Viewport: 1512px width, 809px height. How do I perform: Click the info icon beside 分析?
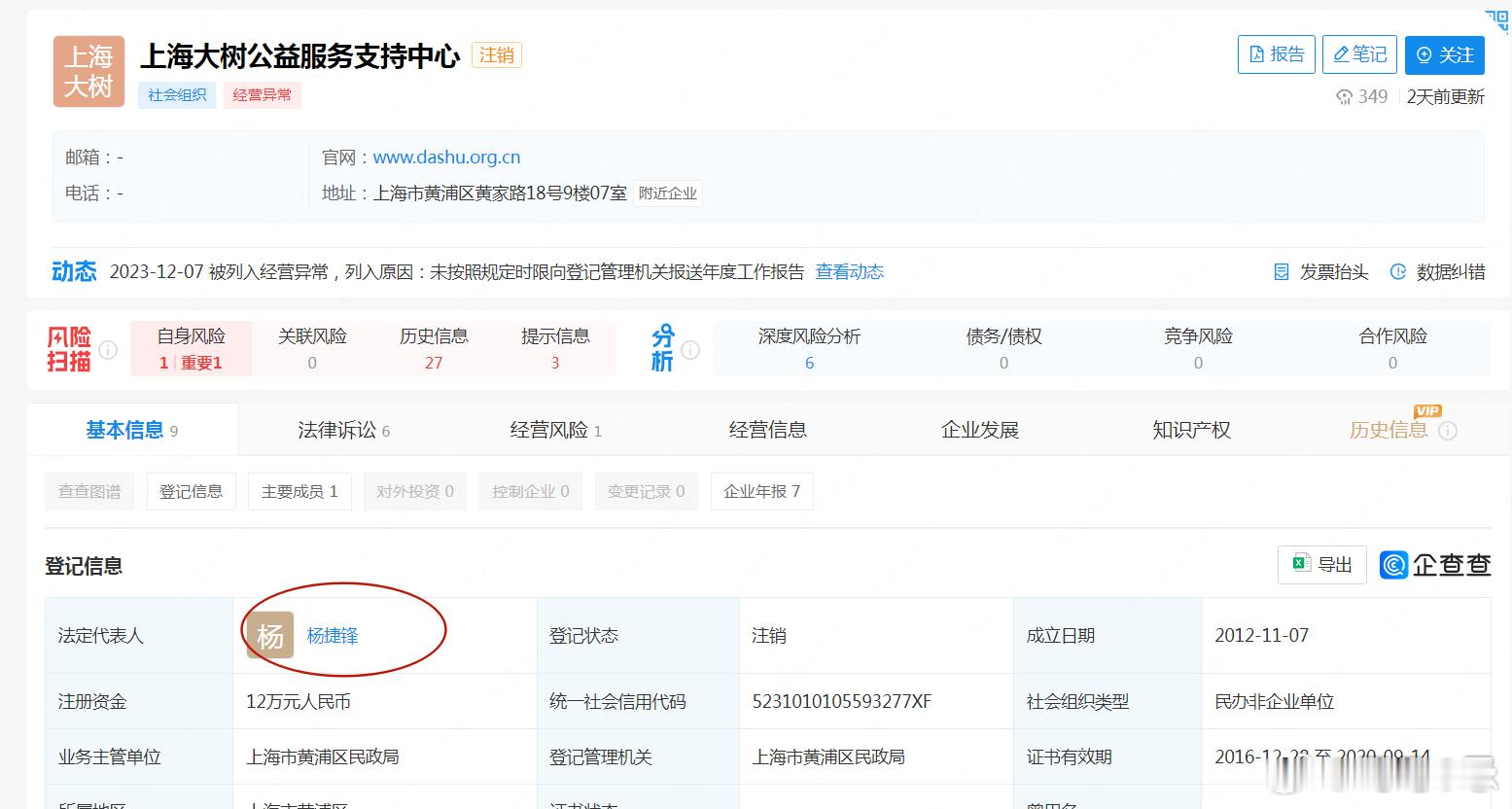pyautogui.click(x=690, y=349)
